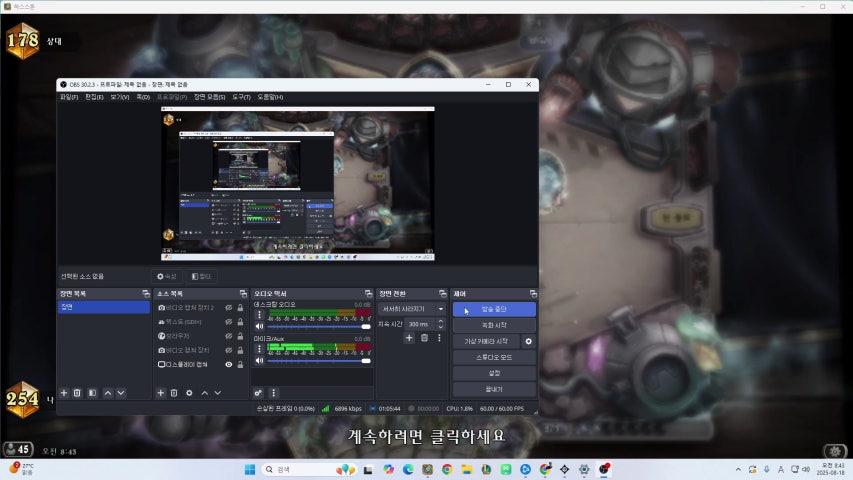Open 데스크탑 오디오 three-dot options

pyautogui.click(x=259, y=315)
